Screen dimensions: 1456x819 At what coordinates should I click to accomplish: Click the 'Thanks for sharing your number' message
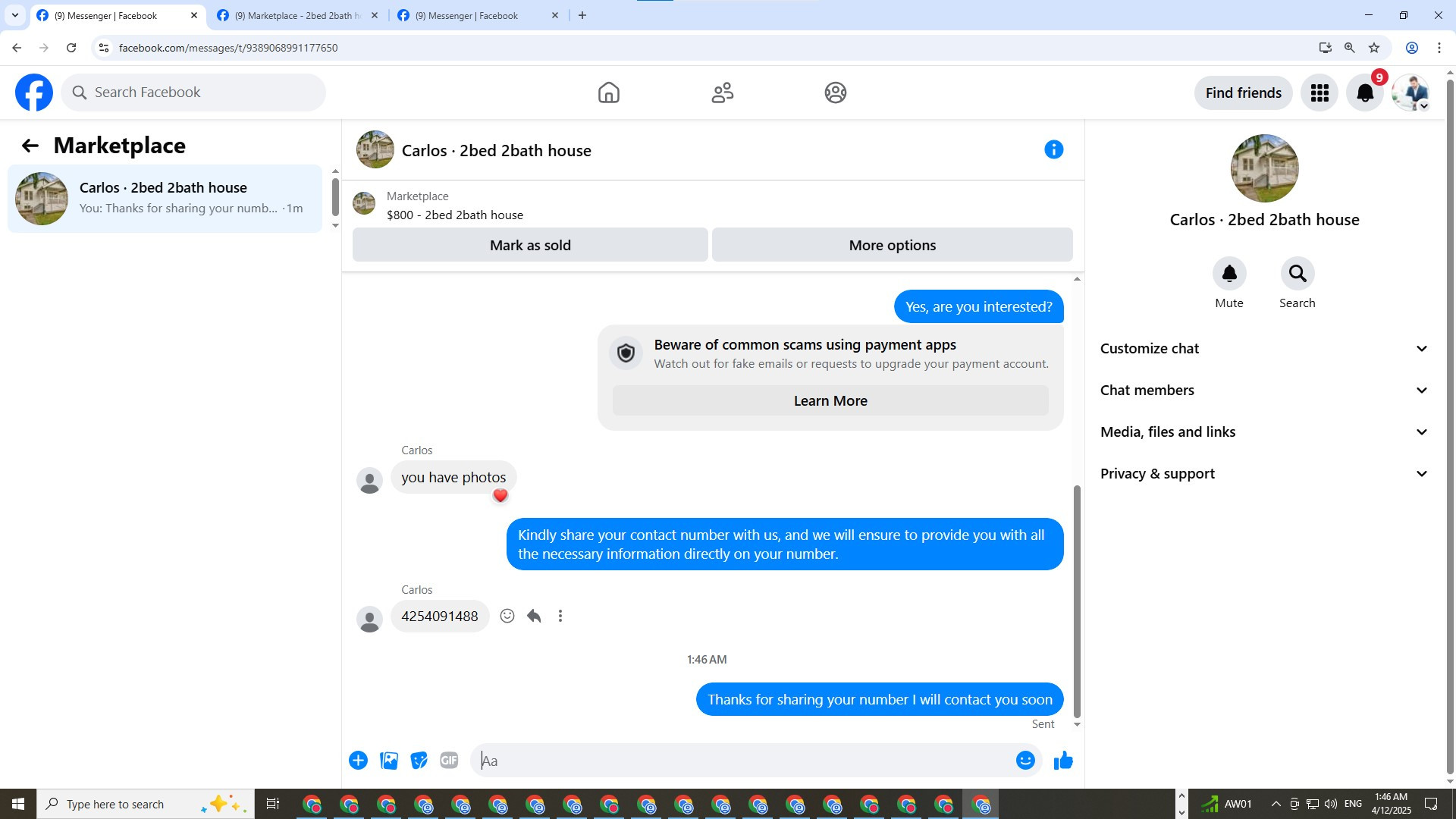pyautogui.click(x=880, y=699)
